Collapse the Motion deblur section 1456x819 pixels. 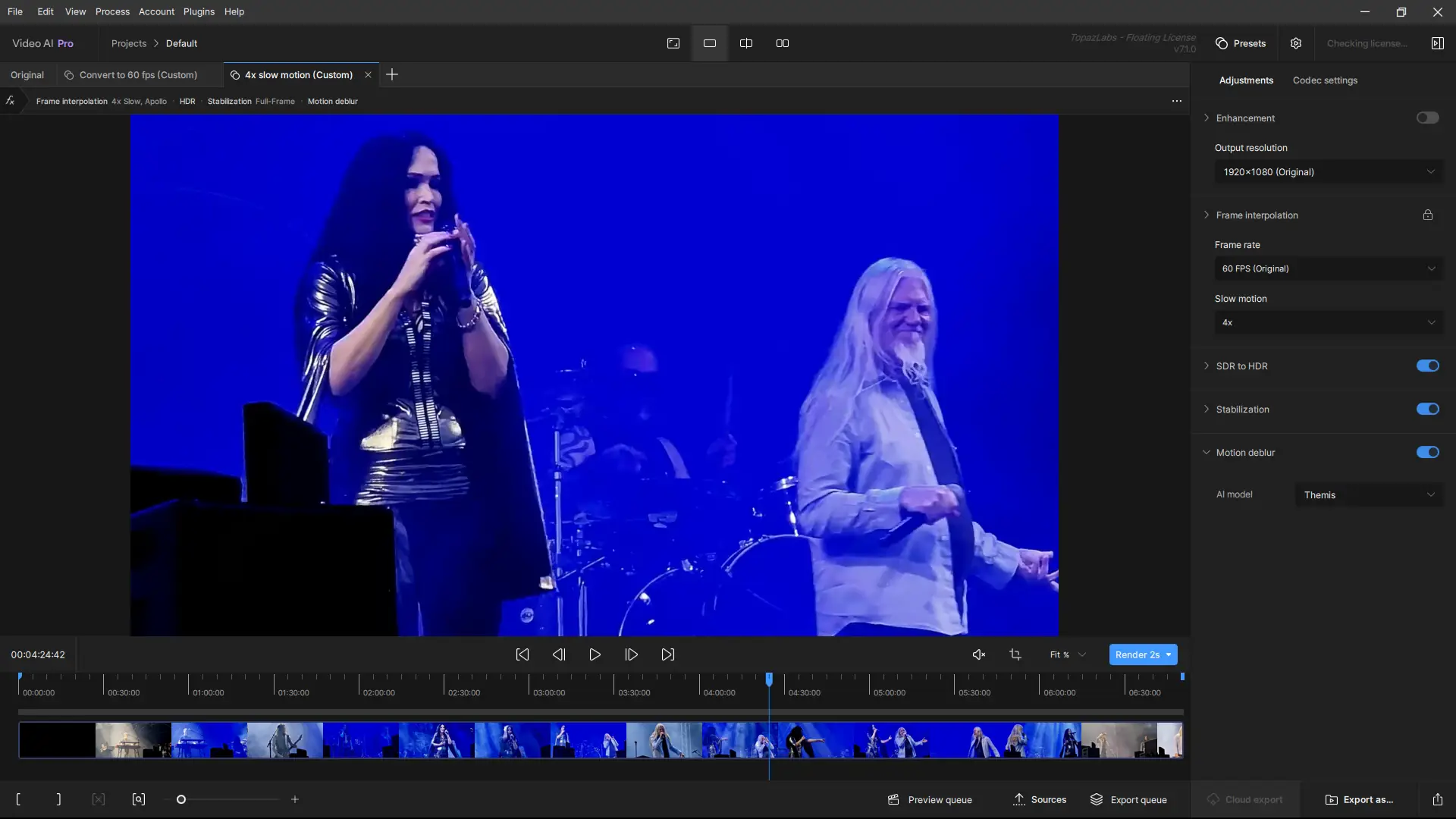coord(1207,452)
